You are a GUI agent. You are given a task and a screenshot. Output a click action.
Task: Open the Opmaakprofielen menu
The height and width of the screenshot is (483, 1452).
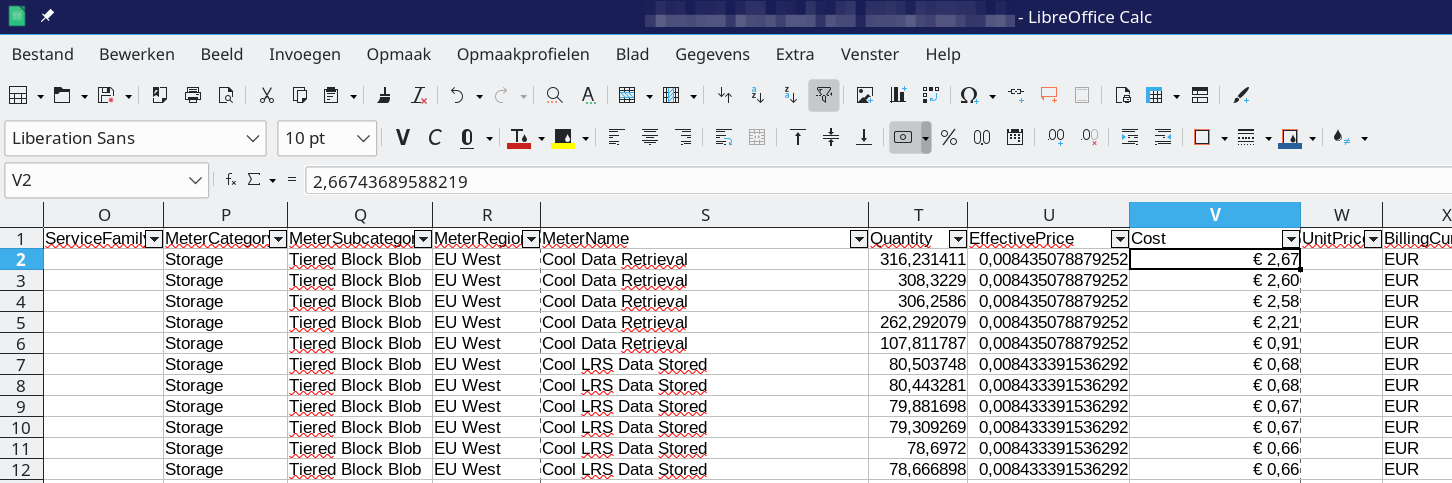(523, 54)
